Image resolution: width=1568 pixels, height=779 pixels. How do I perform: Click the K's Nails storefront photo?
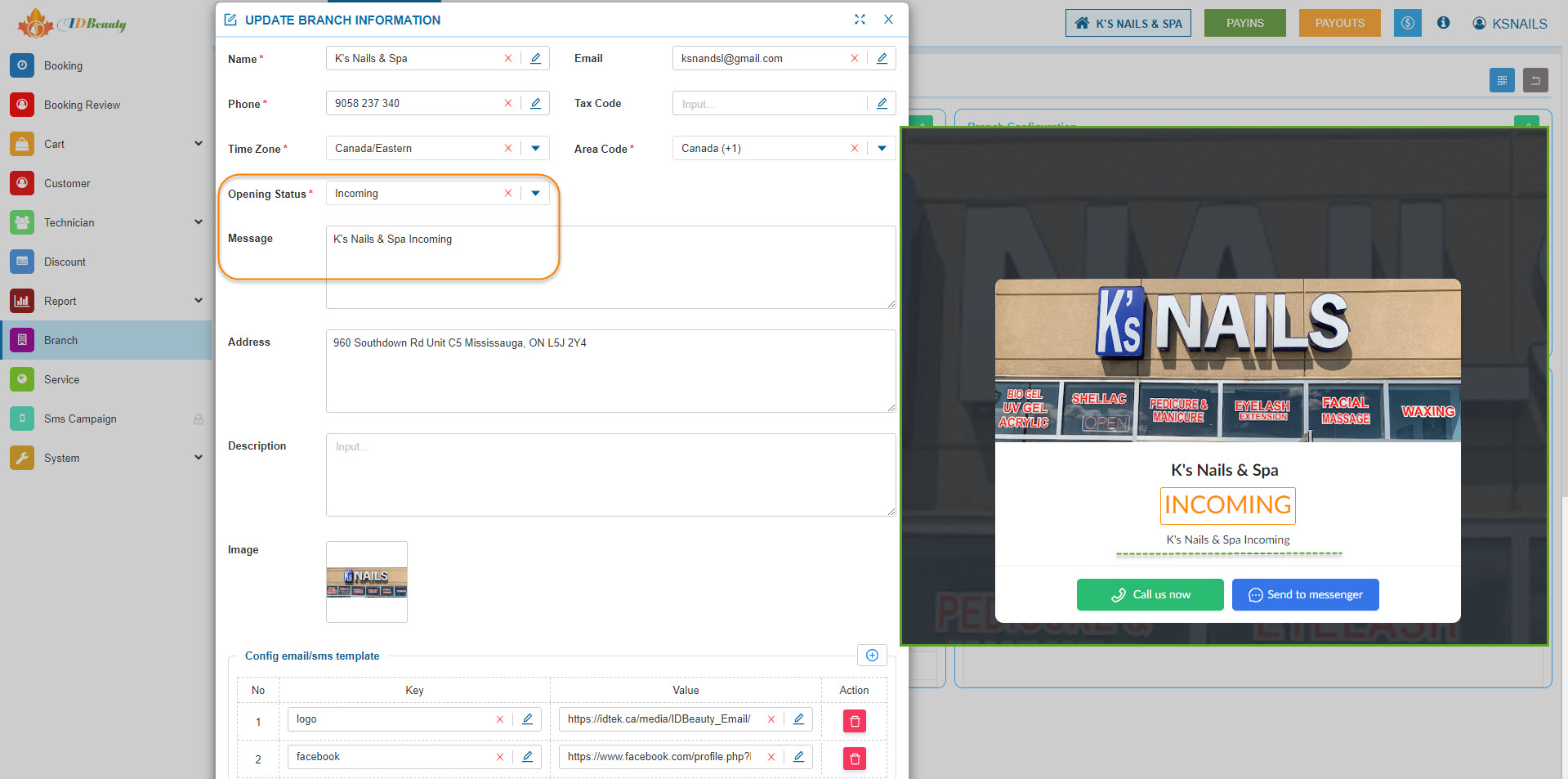pos(1228,360)
